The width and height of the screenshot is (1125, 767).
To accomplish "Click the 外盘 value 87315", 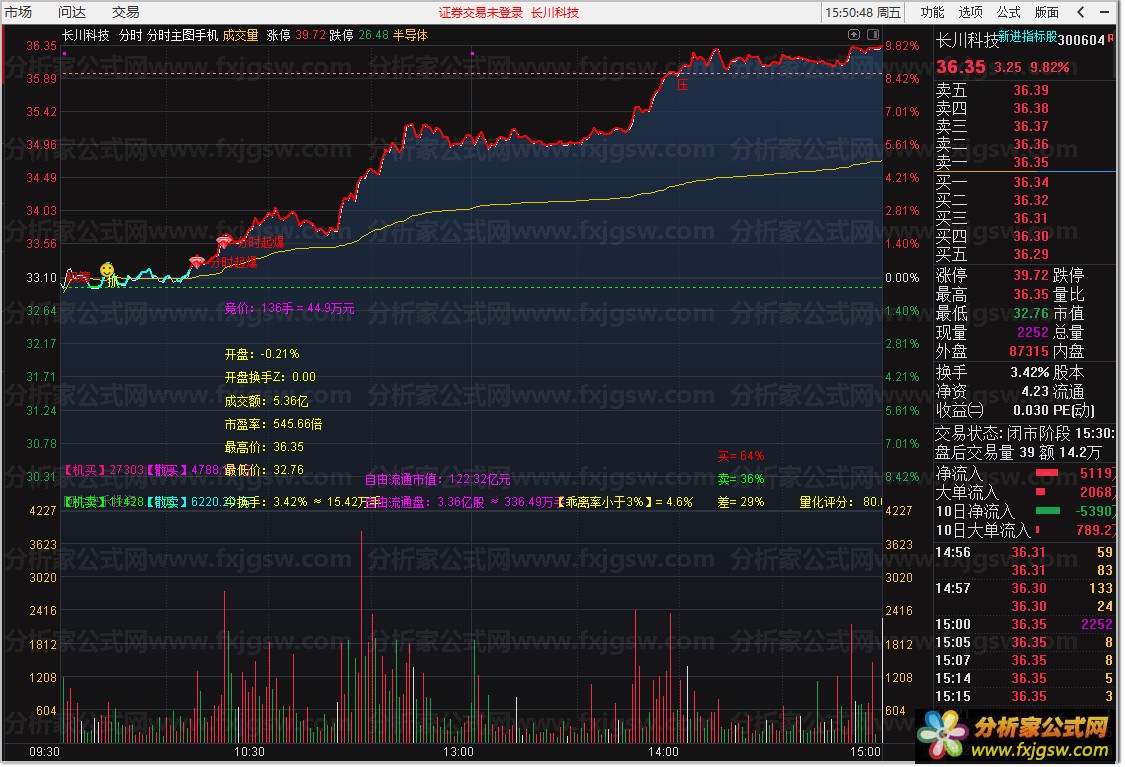I will pyautogui.click(x=1029, y=352).
